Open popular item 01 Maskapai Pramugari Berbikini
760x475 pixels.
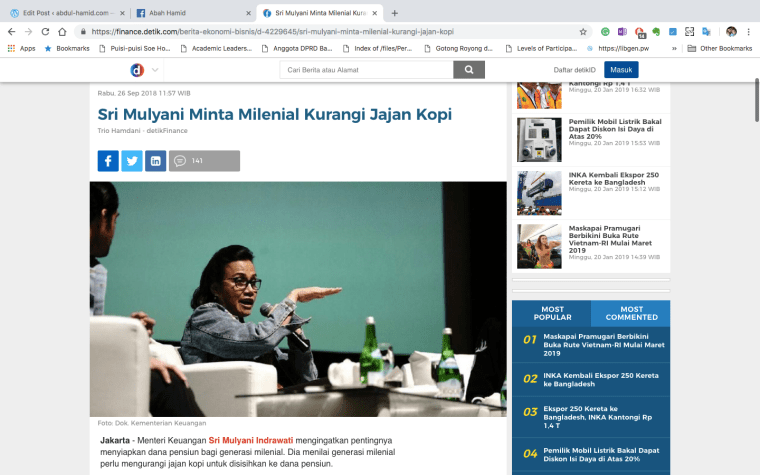(x=603, y=345)
